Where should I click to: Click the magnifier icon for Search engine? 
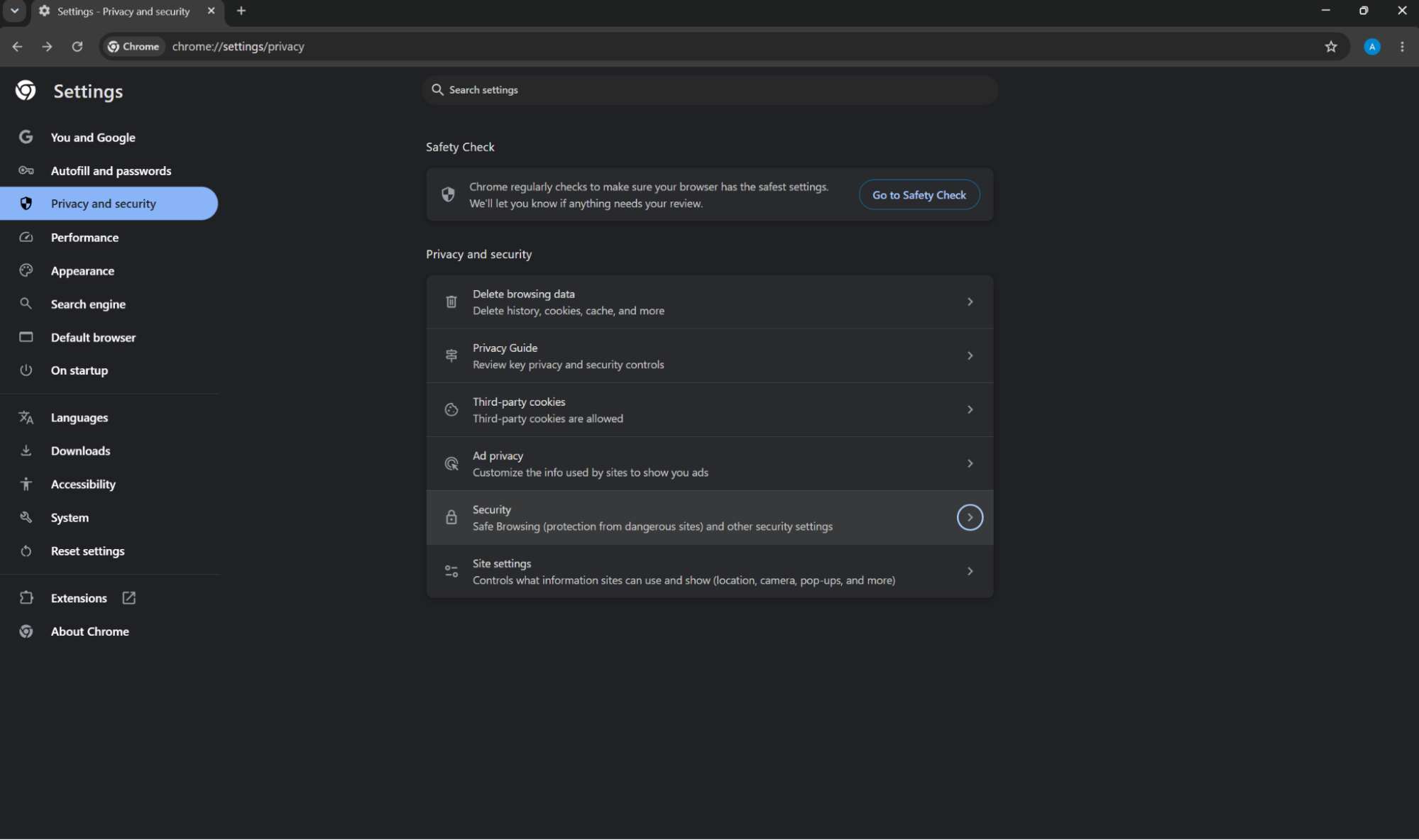click(x=26, y=304)
